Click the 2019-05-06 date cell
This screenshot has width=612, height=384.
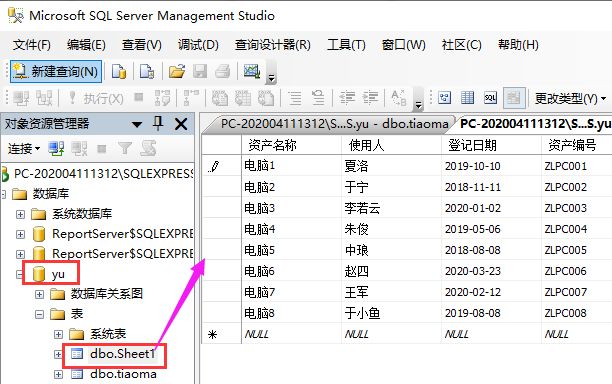491,229
